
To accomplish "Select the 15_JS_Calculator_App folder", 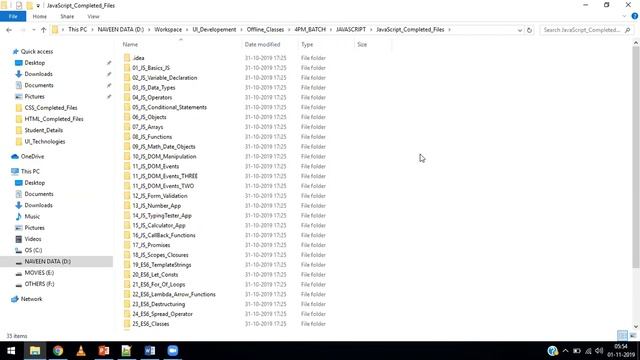I will pyautogui.click(x=159, y=225).
